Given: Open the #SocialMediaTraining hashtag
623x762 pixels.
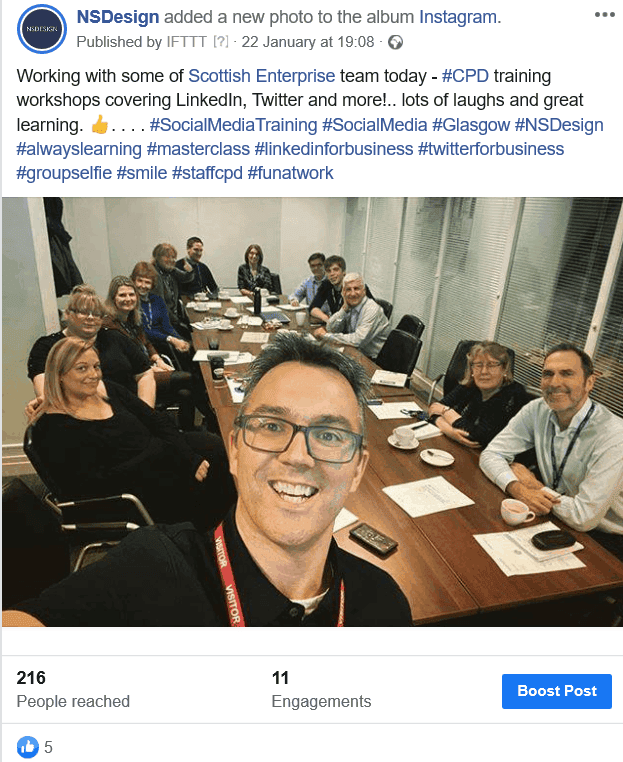Looking at the screenshot, I should [233, 125].
